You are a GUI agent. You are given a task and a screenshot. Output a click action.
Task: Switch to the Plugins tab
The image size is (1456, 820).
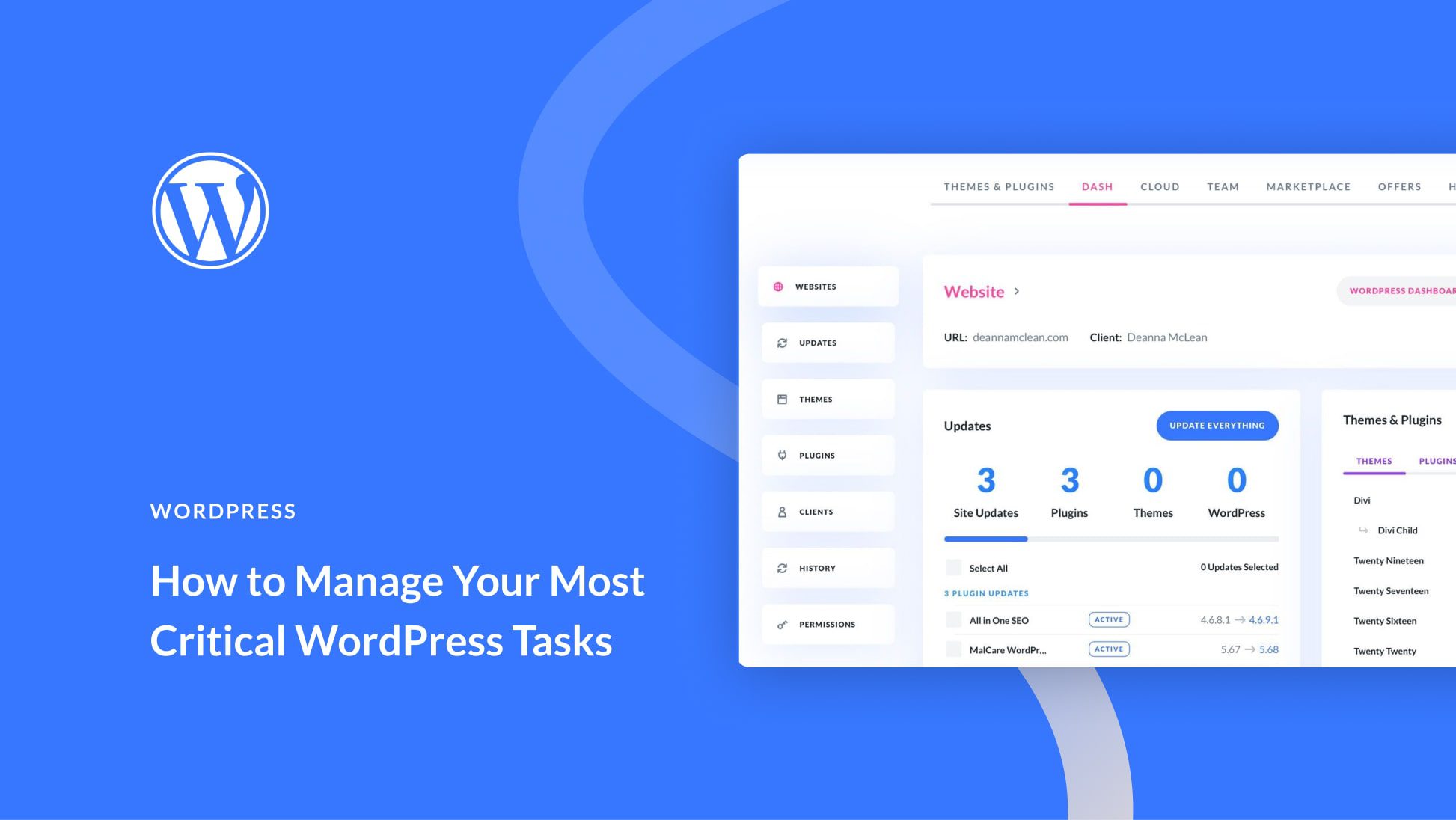click(x=1437, y=461)
